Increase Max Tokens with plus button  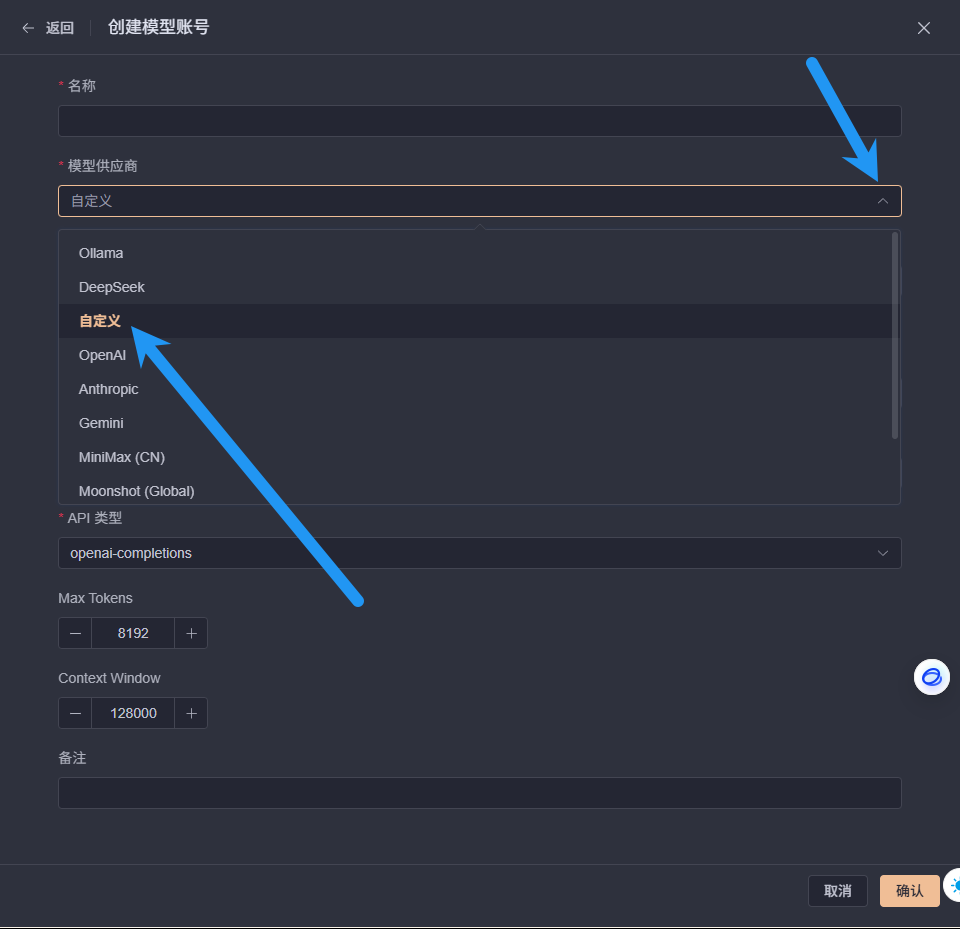click(191, 633)
